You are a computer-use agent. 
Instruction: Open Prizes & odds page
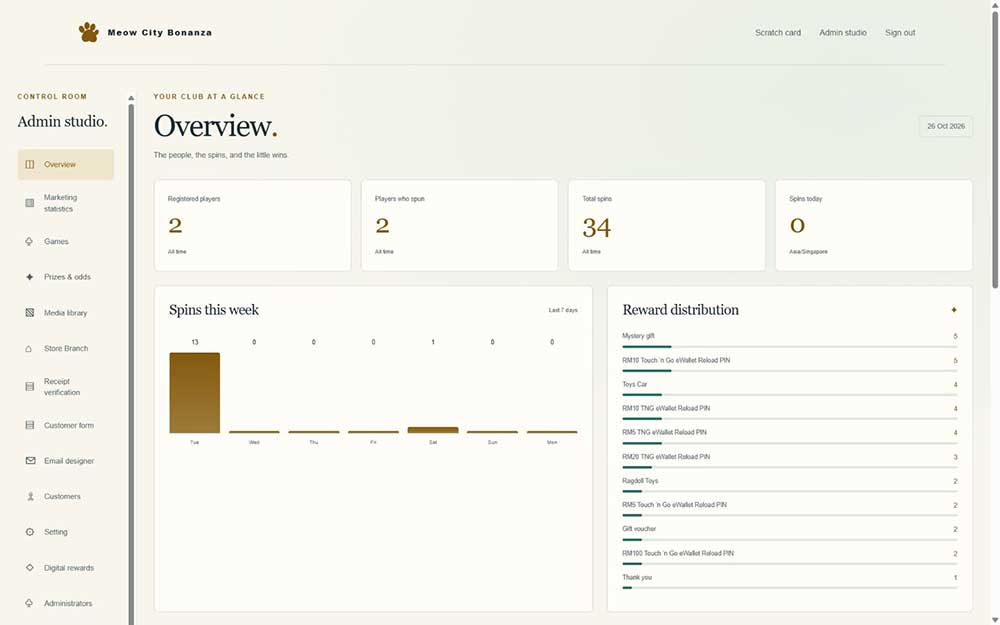66,277
